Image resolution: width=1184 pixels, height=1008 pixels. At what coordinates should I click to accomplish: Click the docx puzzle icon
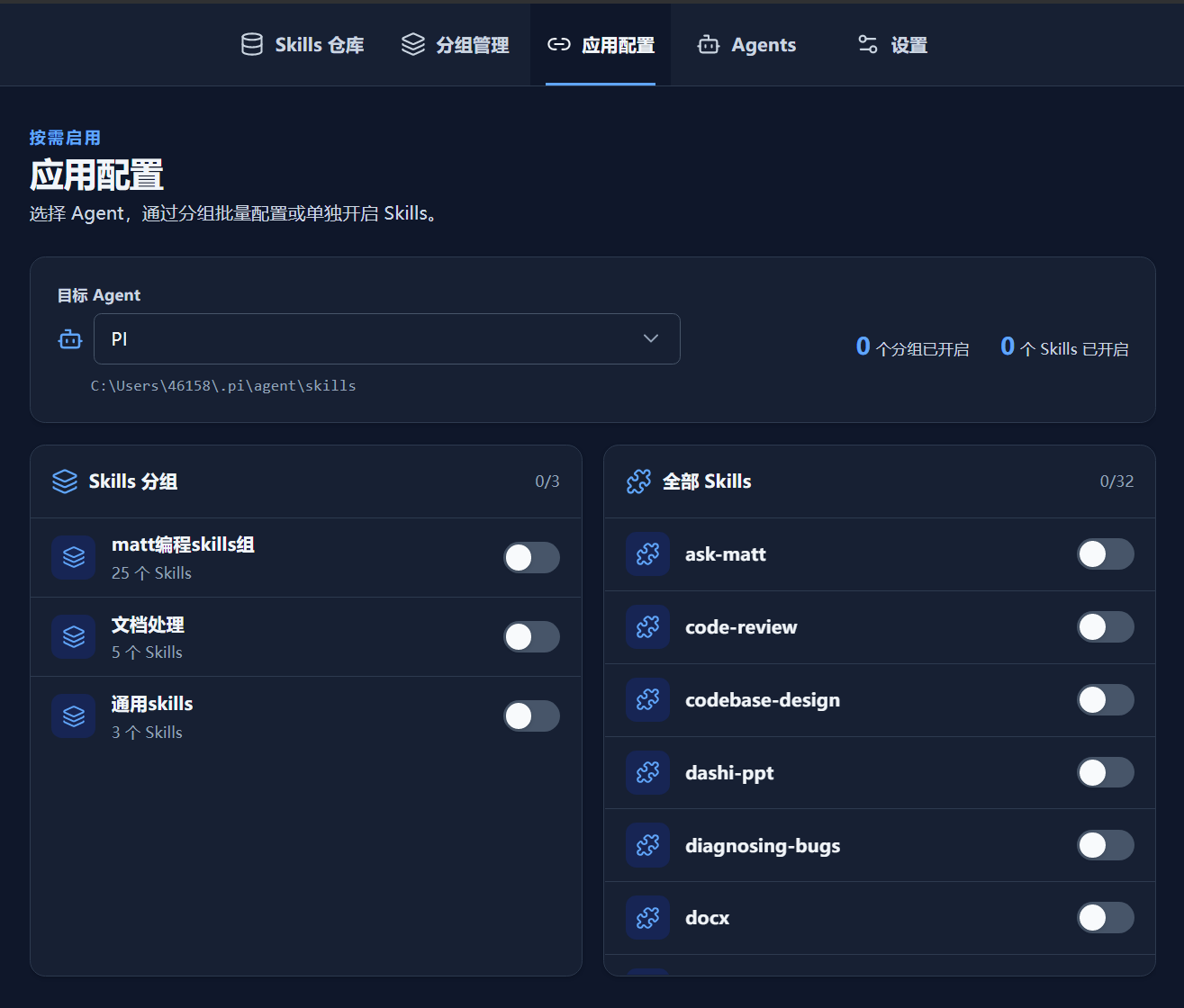click(x=647, y=917)
